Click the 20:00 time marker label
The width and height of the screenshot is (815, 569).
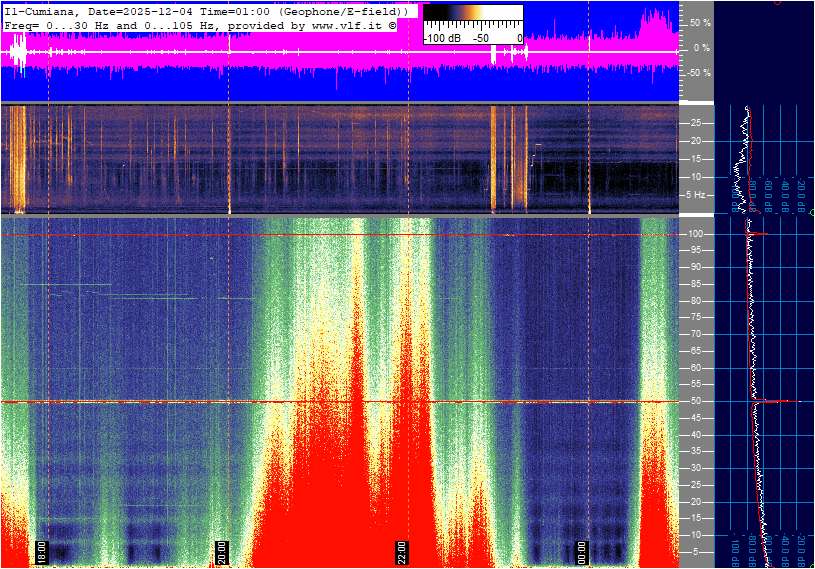click(222, 552)
